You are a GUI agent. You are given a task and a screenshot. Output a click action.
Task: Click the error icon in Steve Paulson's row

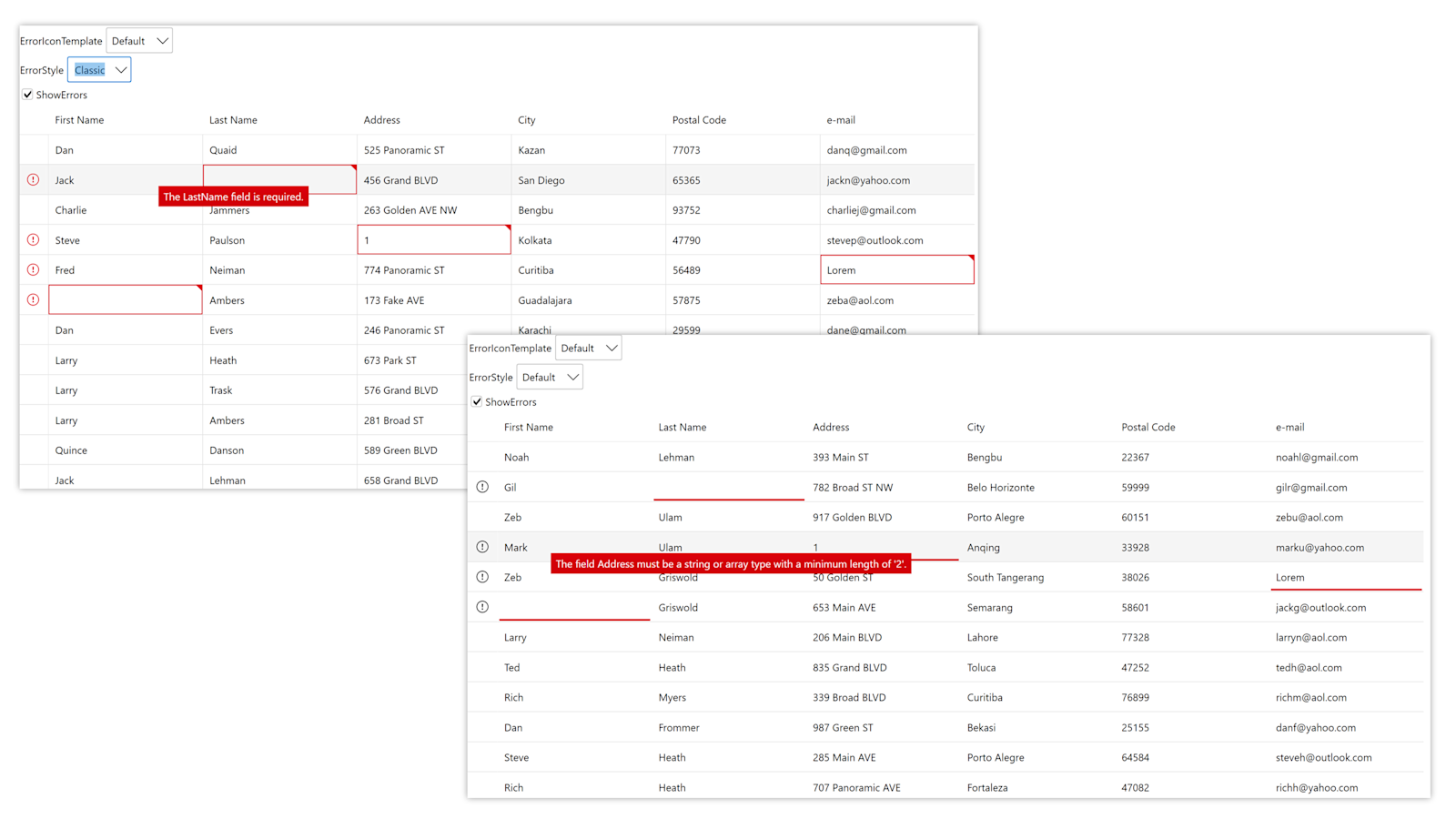33,240
